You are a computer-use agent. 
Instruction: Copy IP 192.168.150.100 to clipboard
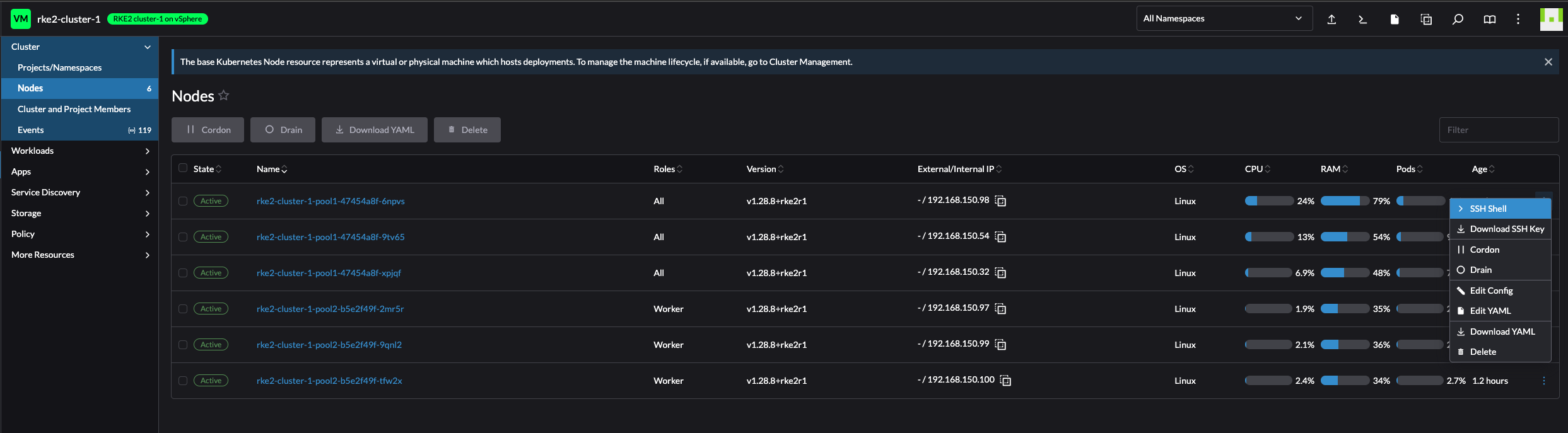tap(1005, 381)
